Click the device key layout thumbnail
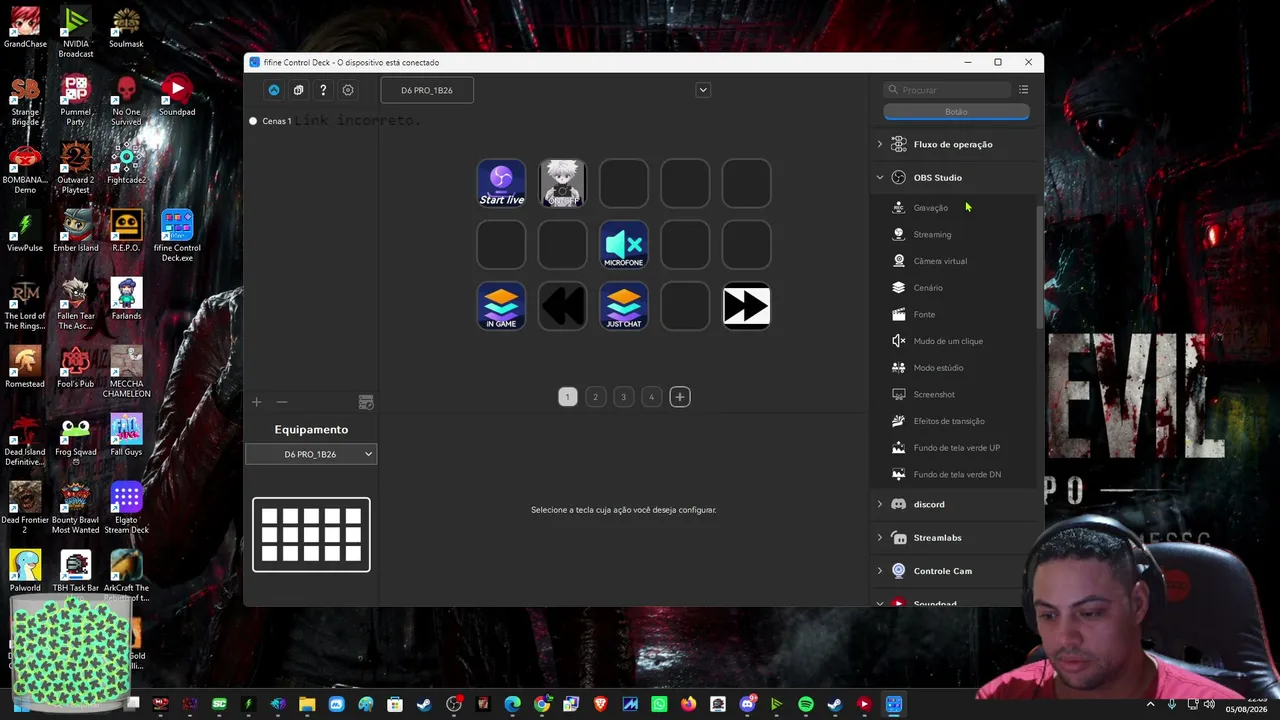This screenshot has height=720, width=1280. [x=311, y=535]
